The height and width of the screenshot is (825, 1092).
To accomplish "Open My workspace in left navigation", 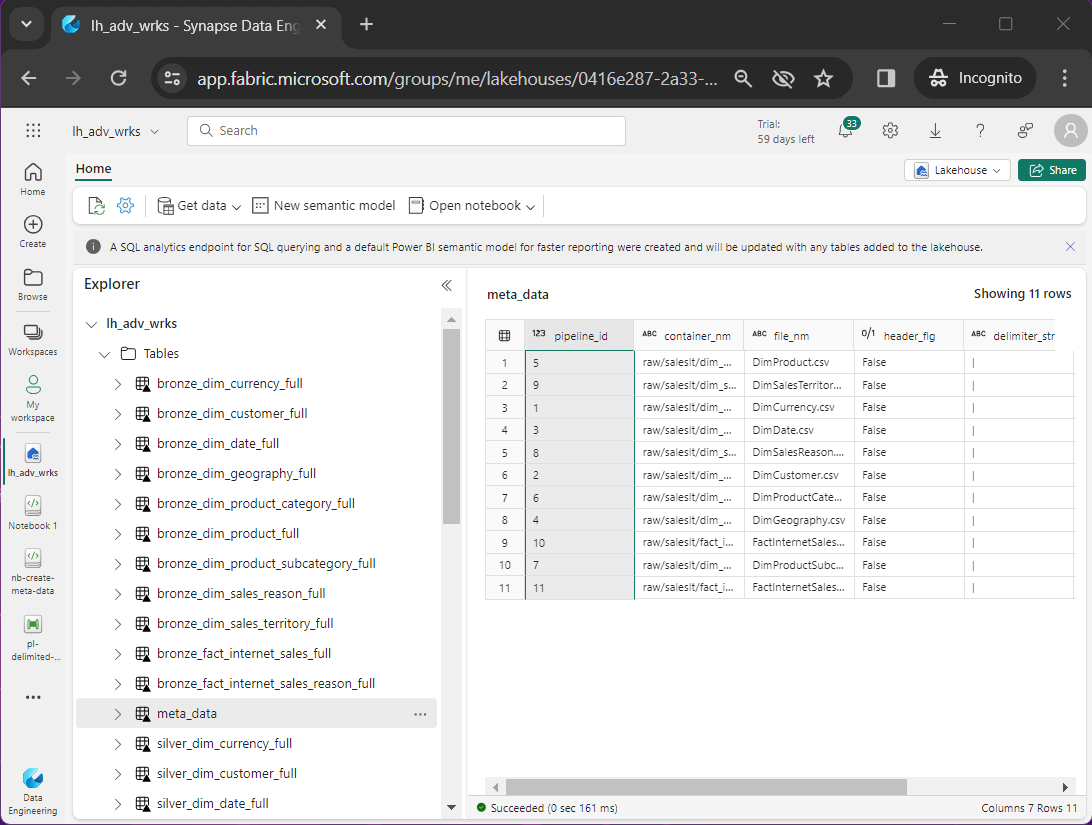I will tap(33, 398).
